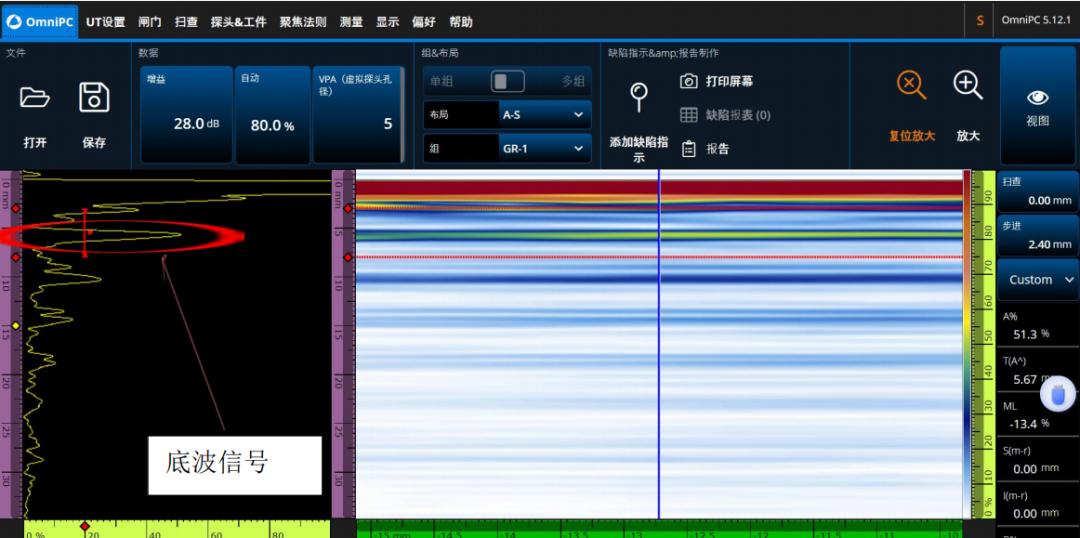Image resolution: width=1080 pixels, height=538 pixels.
Task: Open the Custom readings dropdown
Action: [x=1038, y=280]
